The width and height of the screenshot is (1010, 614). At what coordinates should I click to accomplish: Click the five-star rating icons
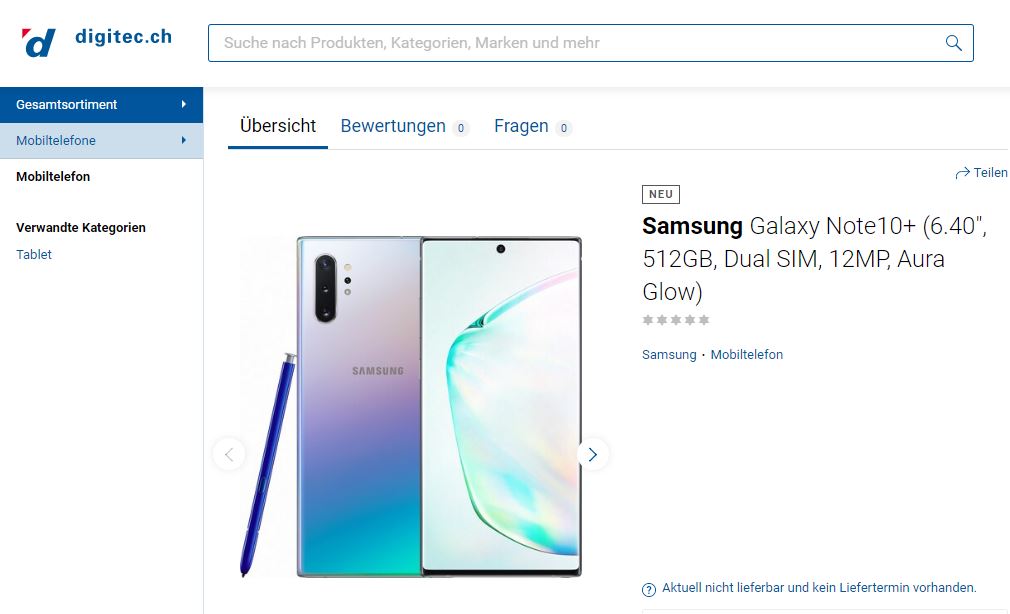[676, 320]
